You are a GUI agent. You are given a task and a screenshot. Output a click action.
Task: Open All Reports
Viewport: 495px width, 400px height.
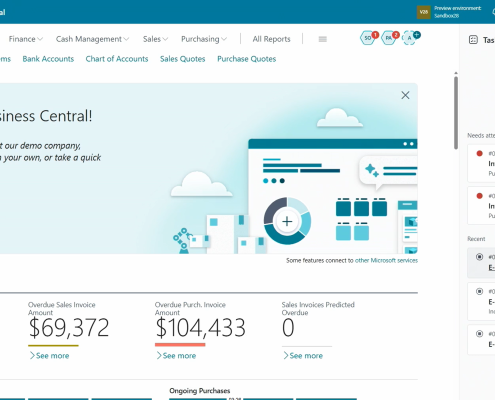271,39
